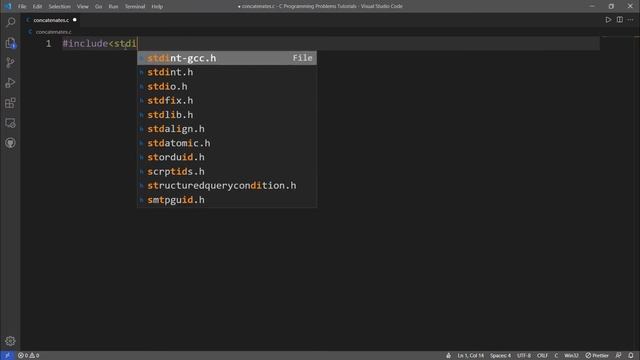Click Prettier in status bar
This screenshot has height=360, width=640.
click(x=597, y=356)
